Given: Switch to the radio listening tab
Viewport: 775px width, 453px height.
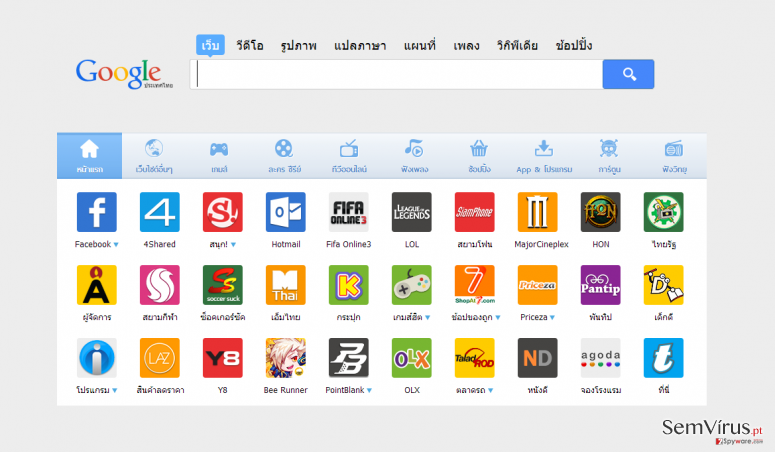Looking at the screenshot, I should 674,156.
